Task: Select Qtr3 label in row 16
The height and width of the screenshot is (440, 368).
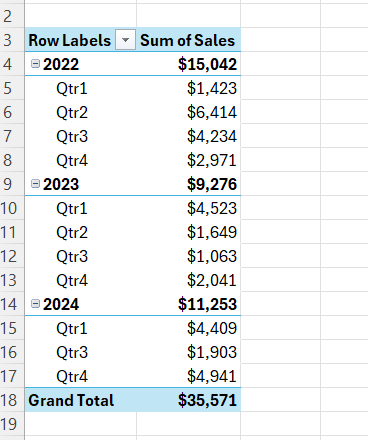Action: (x=72, y=353)
